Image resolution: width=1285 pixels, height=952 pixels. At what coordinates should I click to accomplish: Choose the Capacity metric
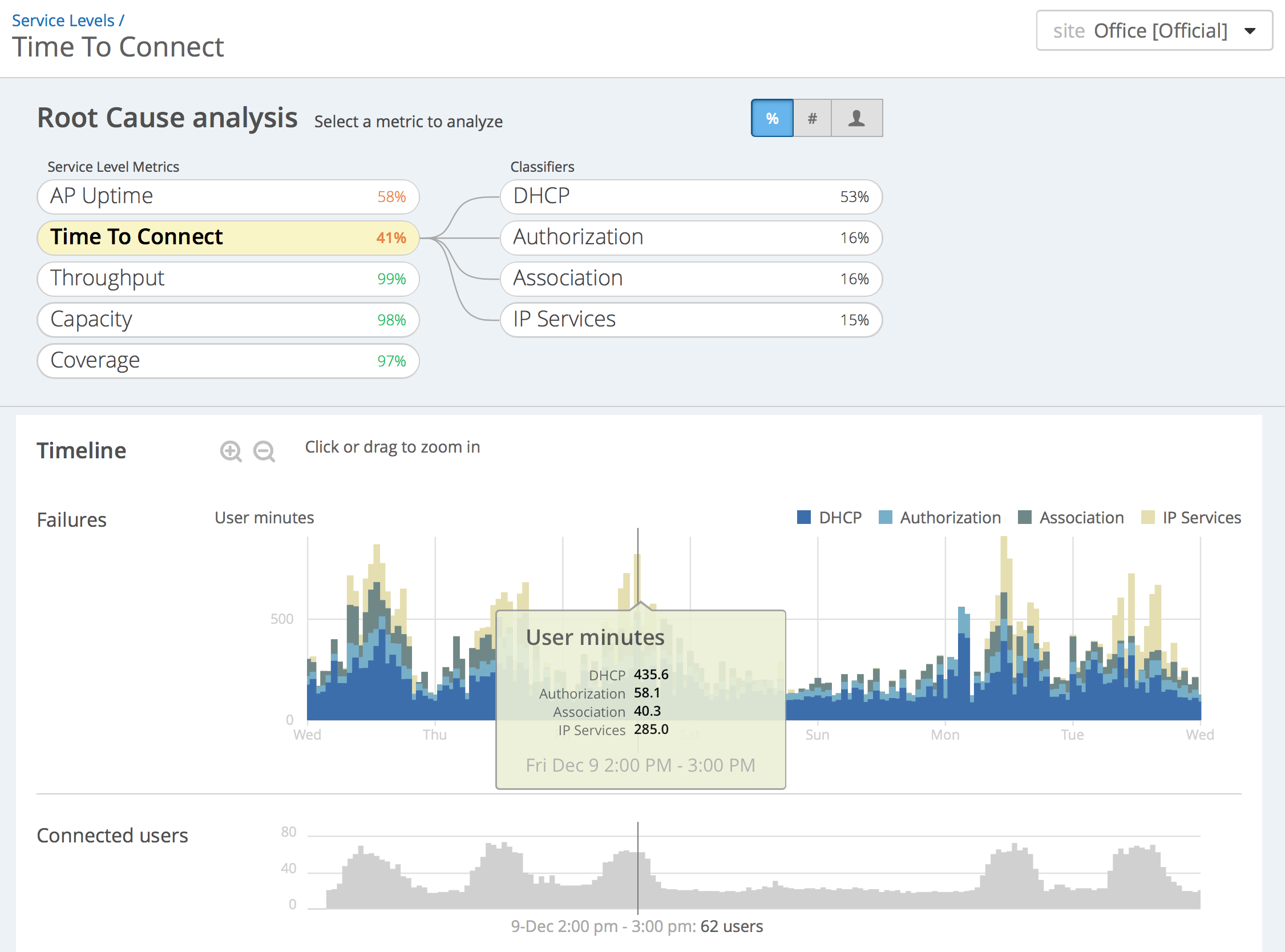[228, 319]
